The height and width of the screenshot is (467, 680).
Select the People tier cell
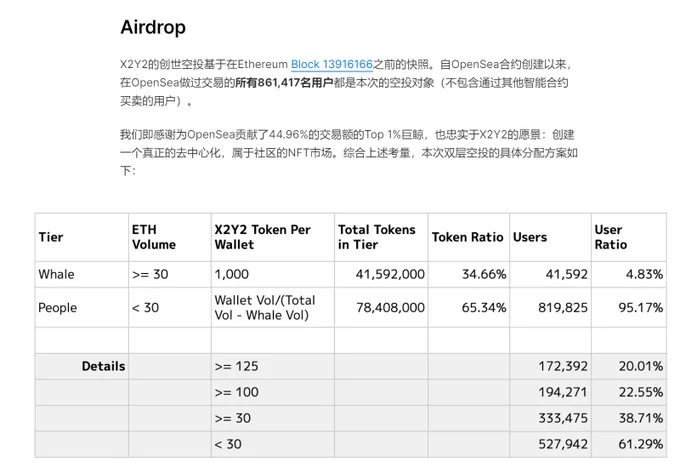pos(82,307)
